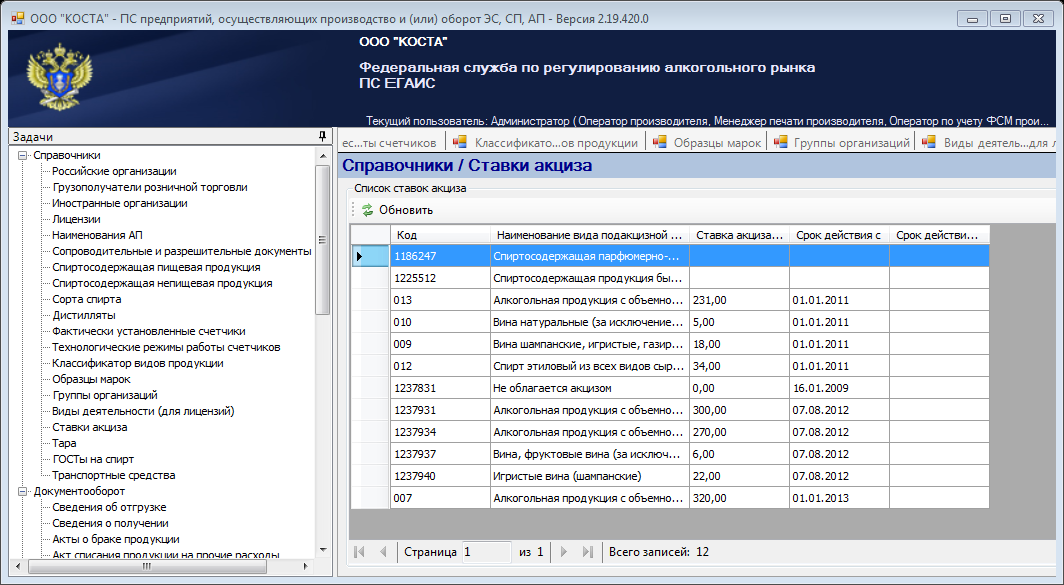The image size is (1064, 585).
Task: Switch to ес...ты счетчиков tab
Action: [390, 142]
